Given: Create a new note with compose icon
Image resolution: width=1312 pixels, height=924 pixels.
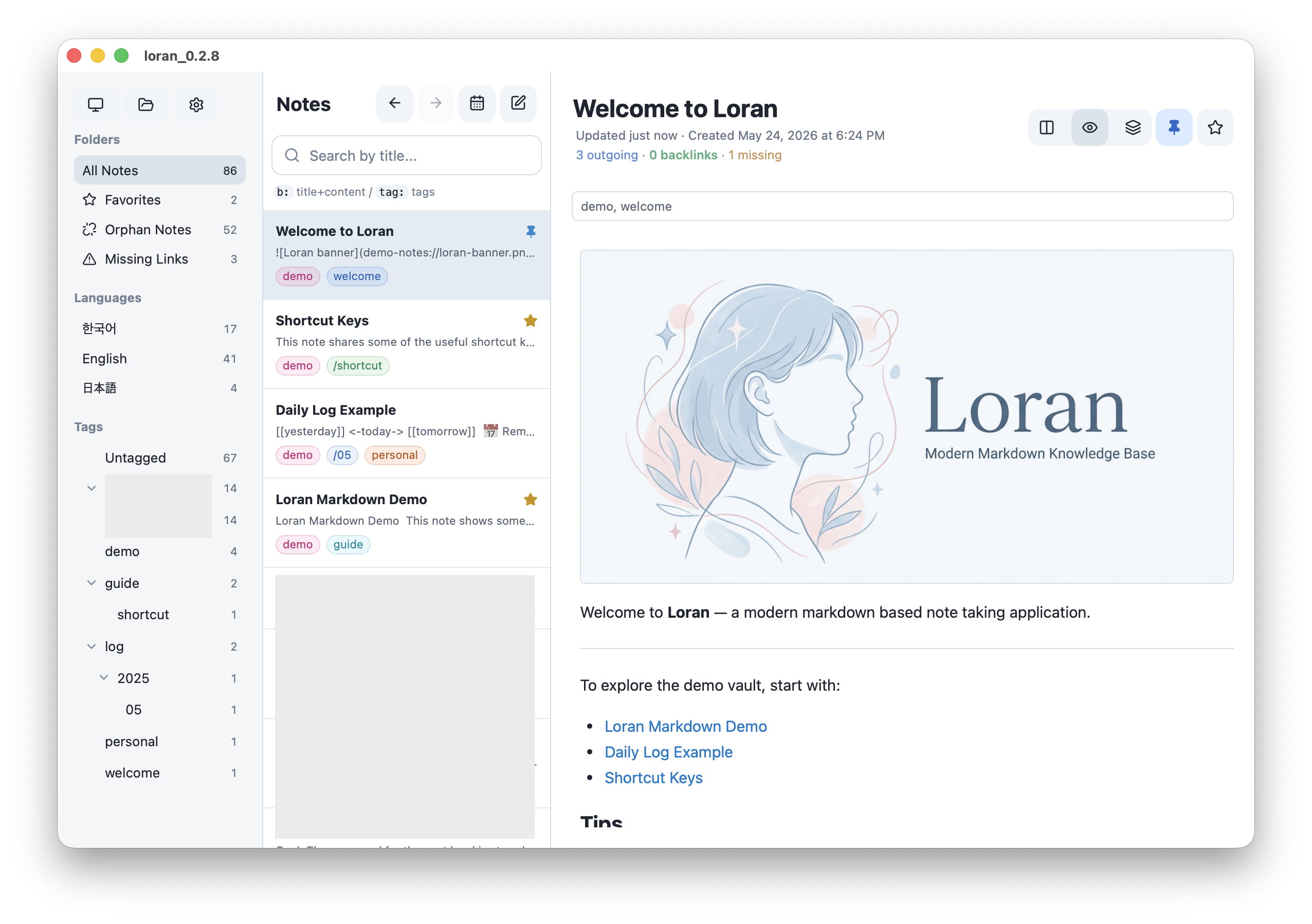Looking at the screenshot, I should pos(518,103).
